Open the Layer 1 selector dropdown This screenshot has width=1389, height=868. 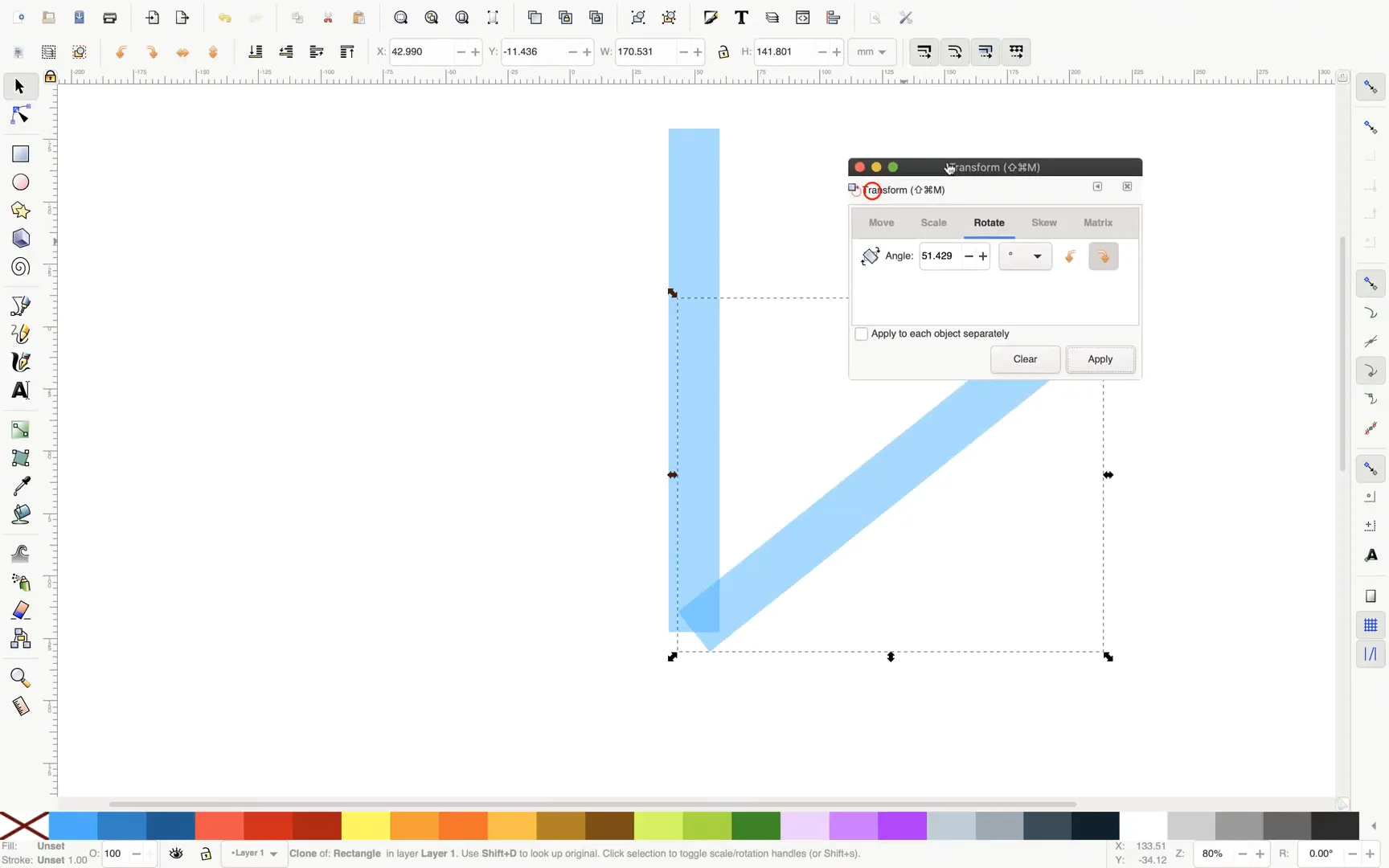pyautogui.click(x=253, y=854)
